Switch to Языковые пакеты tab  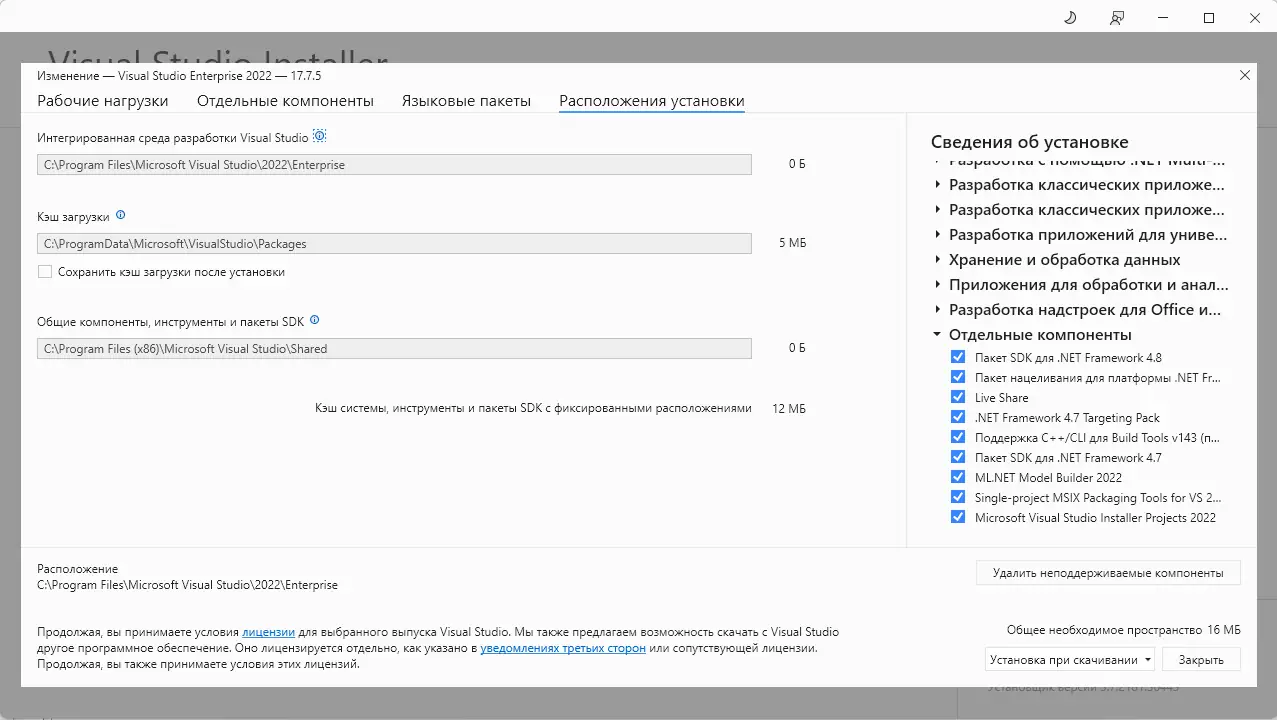[466, 101]
